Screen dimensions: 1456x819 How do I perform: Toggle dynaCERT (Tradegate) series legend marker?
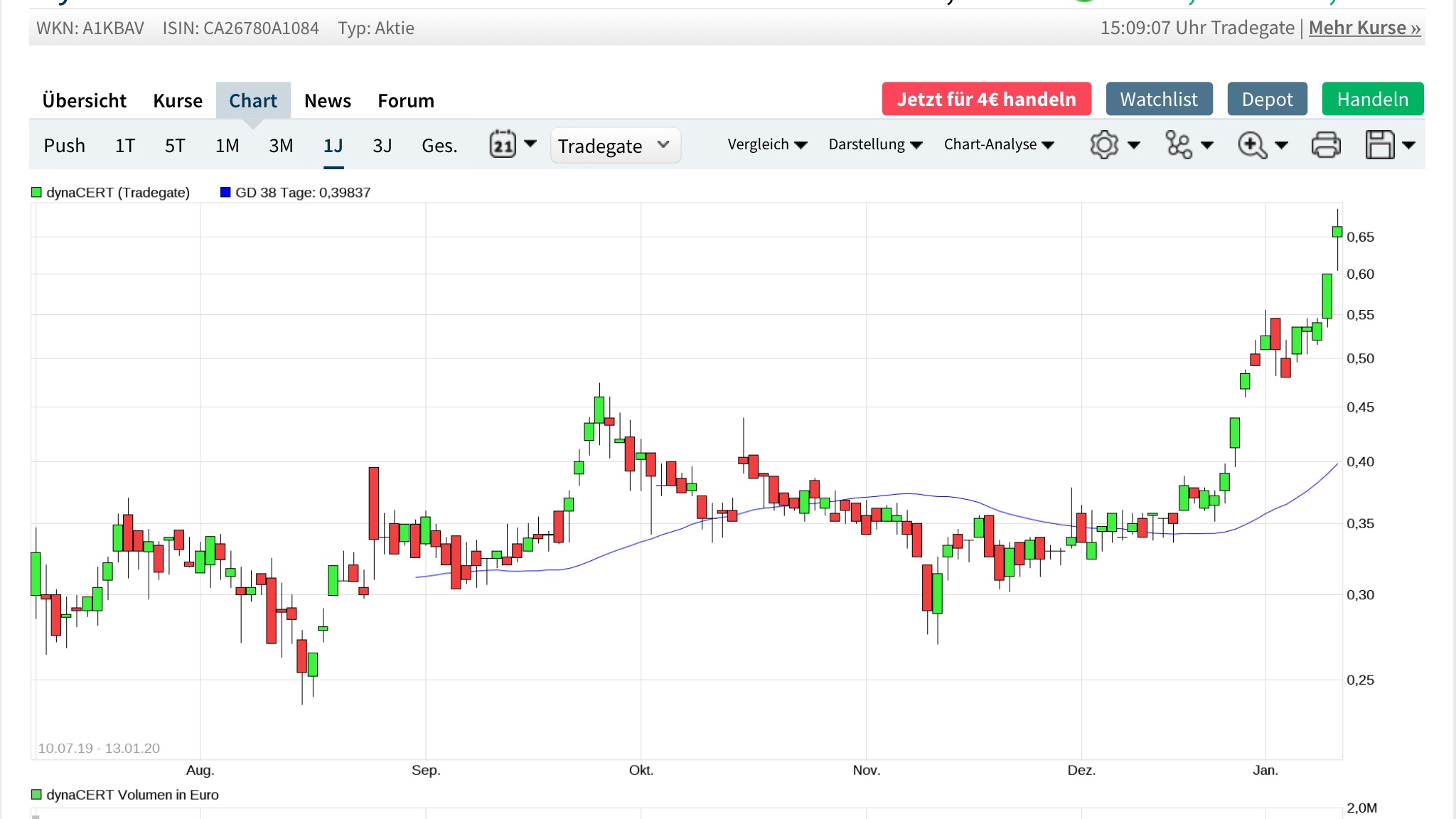pyautogui.click(x=36, y=193)
